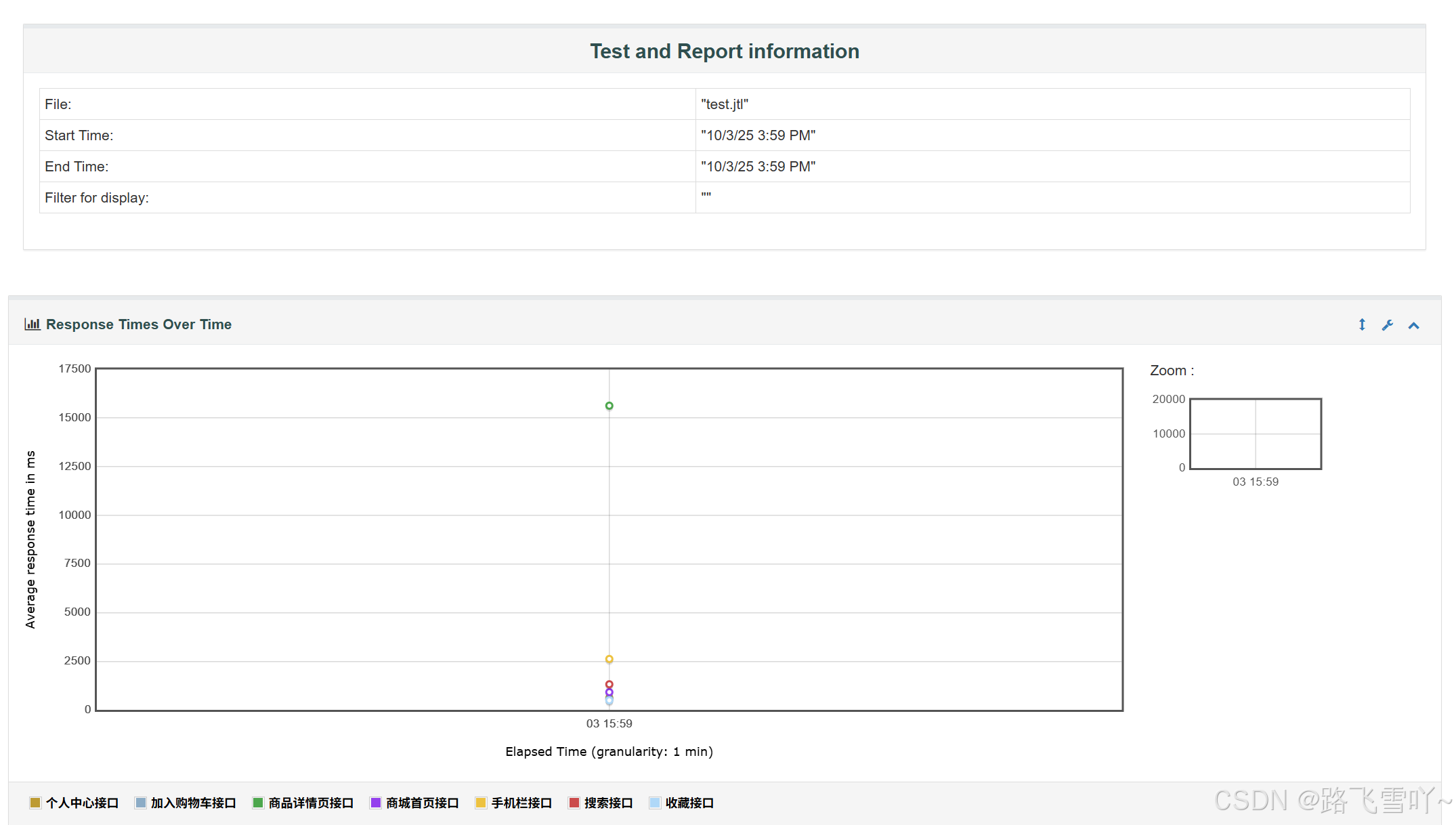Click the bar chart icon beside the title
This screenshot has height=825, width=1456.
click(32, 324)
